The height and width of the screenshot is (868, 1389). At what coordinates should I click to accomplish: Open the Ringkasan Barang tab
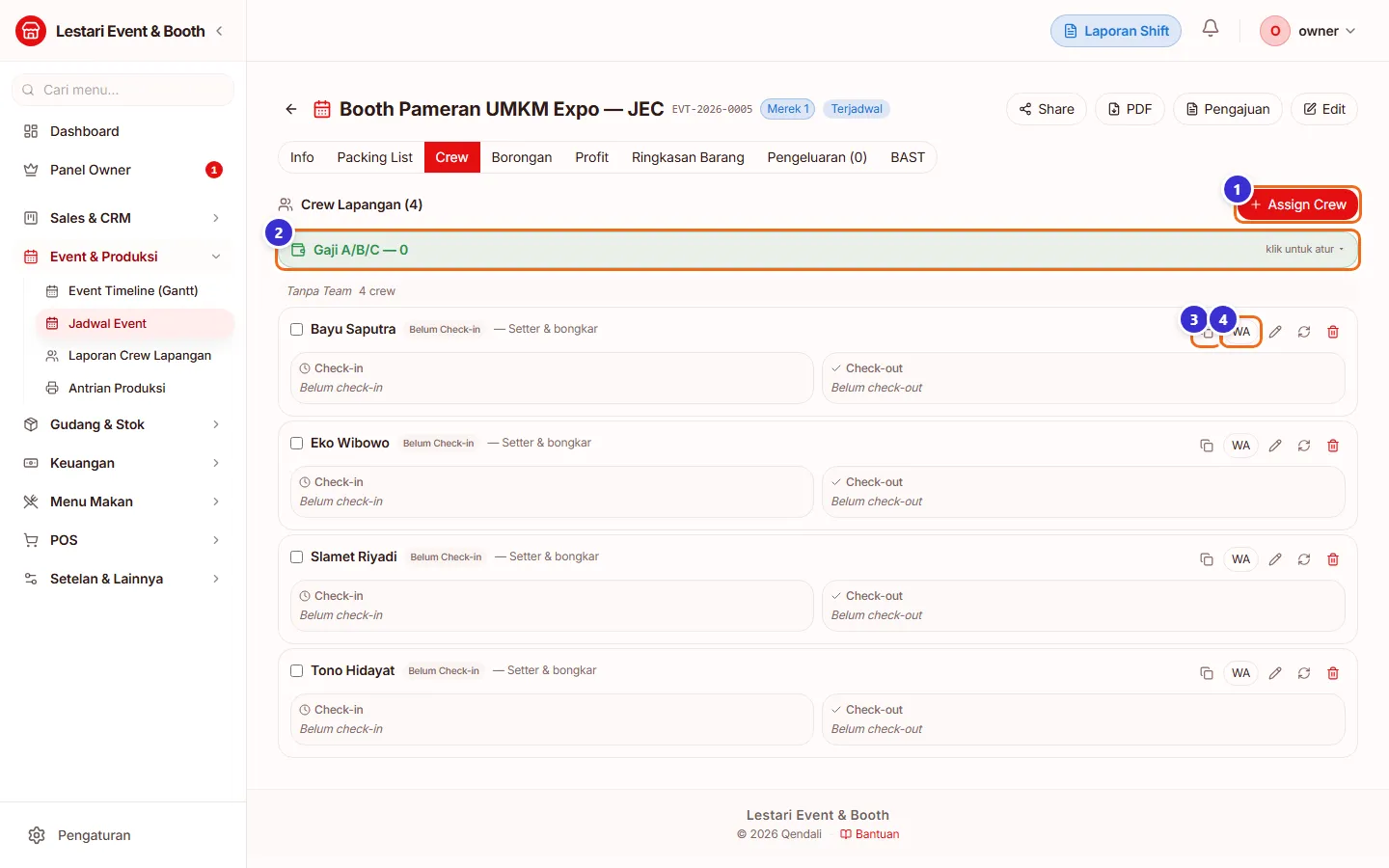pyautogui.click(x=688, y=157)
